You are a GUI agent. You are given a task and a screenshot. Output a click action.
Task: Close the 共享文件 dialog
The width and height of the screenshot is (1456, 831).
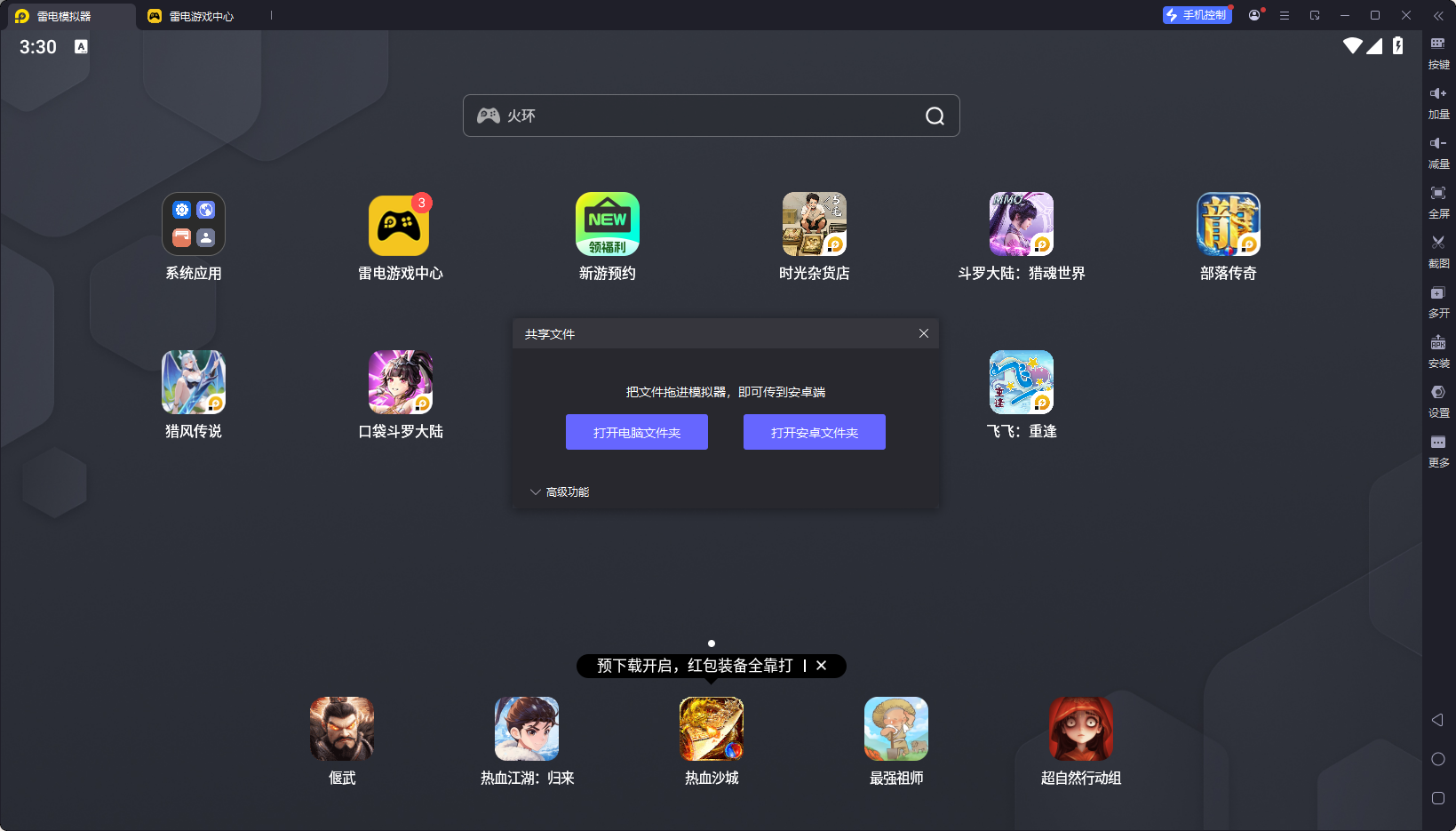coord(924,333)
